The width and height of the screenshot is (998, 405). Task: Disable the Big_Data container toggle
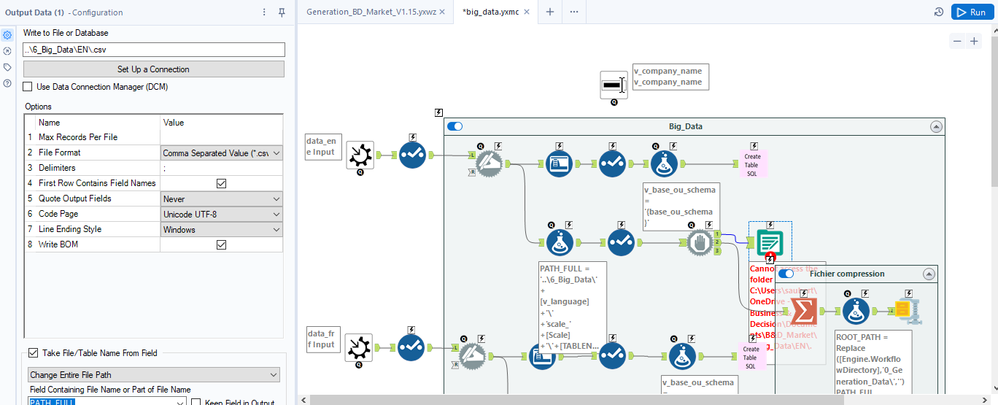[x=455, y=127]
